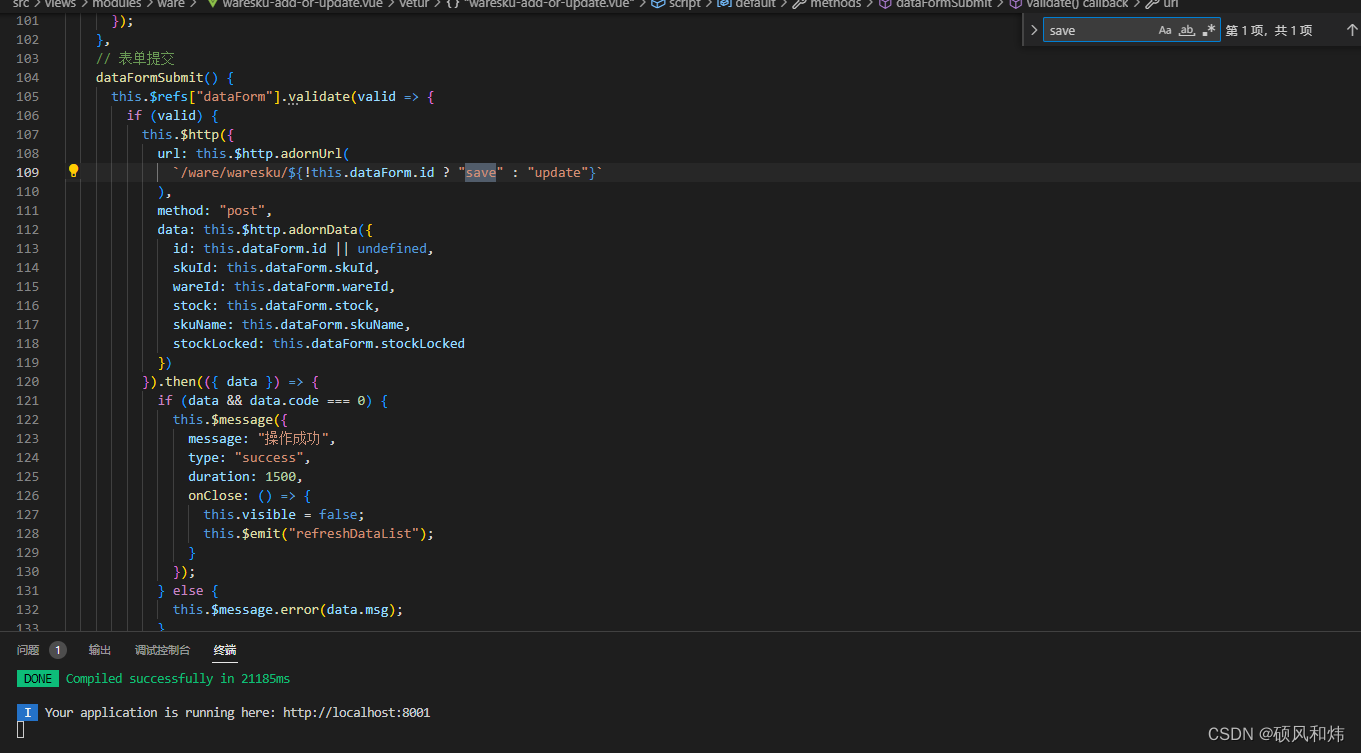Image resolution: width=1361 pixels, height=753 pixels.
Task: Click "adornUrl" on line 108
Action: [311, 153]
